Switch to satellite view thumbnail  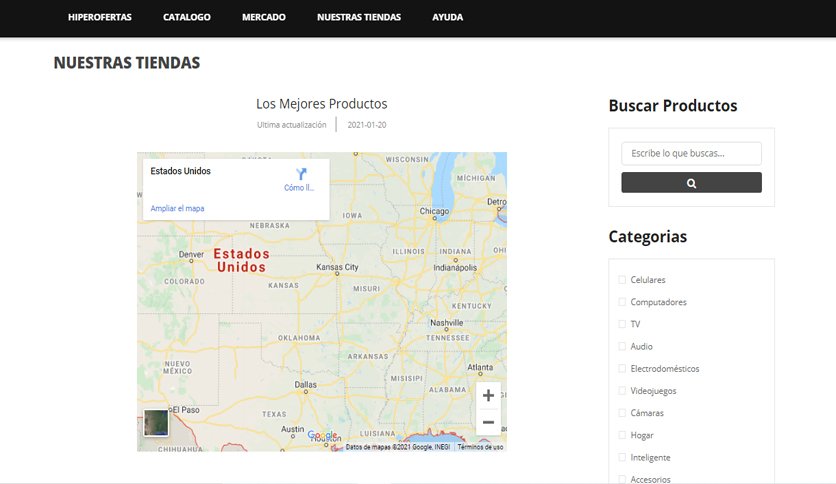(x=156, y=423)
